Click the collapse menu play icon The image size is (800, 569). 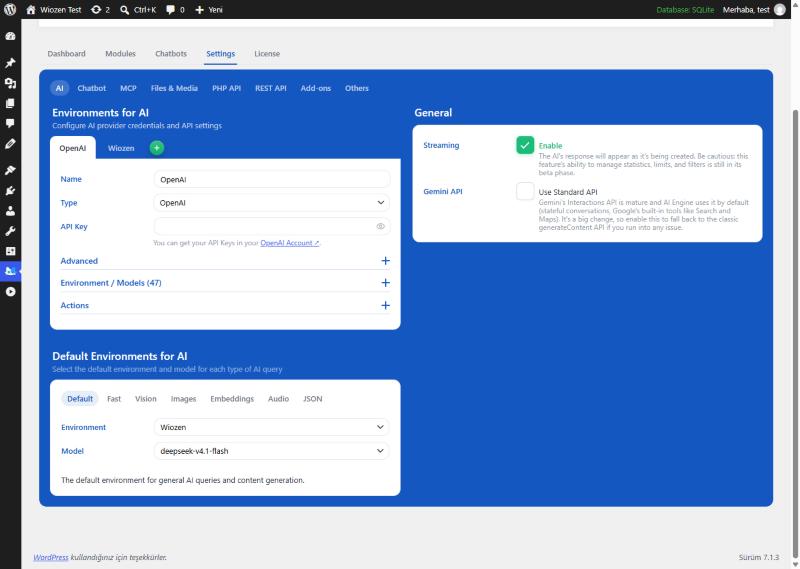[10, 292]
